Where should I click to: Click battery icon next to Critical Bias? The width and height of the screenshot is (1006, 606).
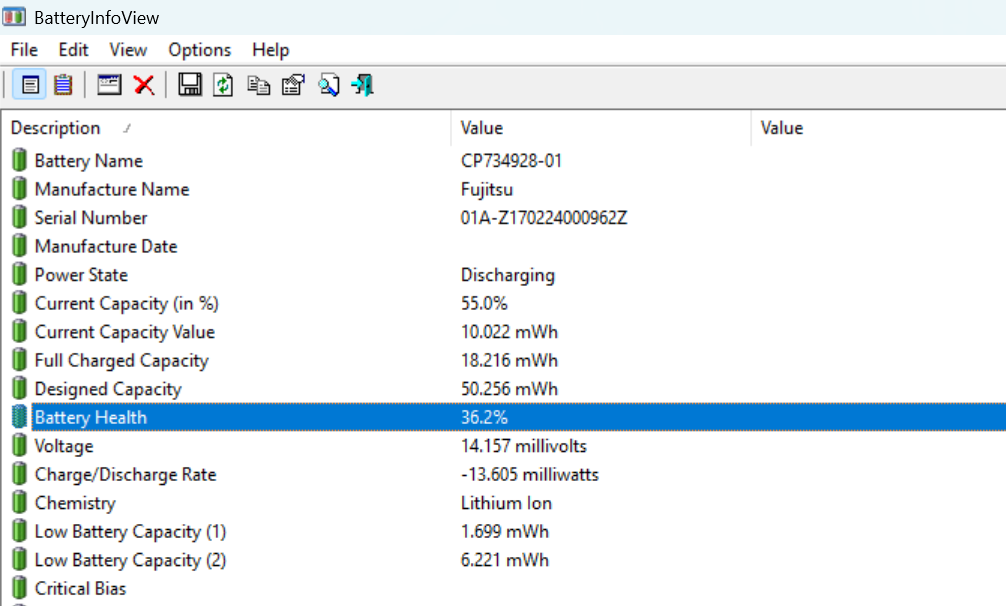tap(20, 588)
